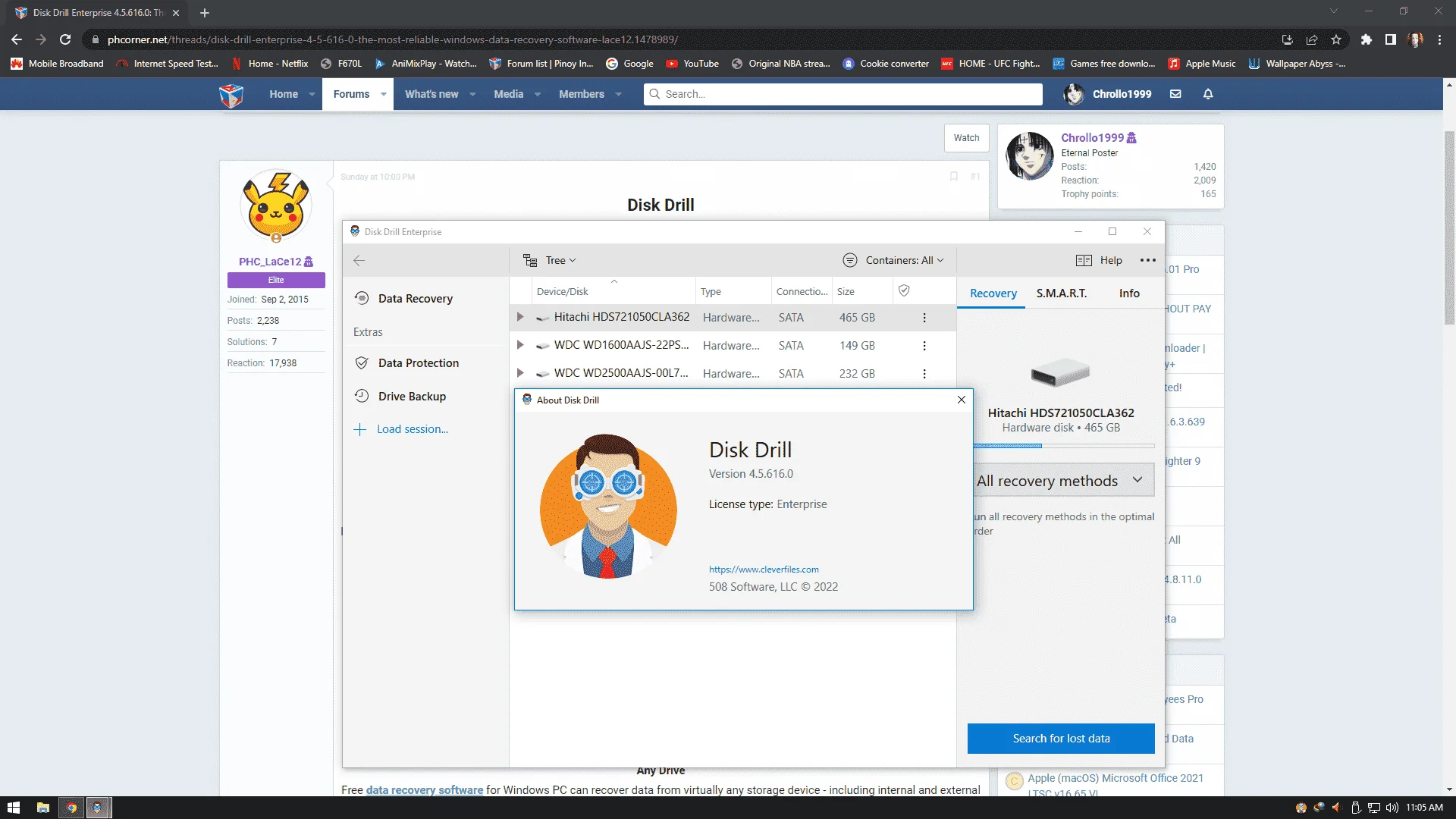
Task: Open the forum notification bell
Action: tap(1208, 94)
